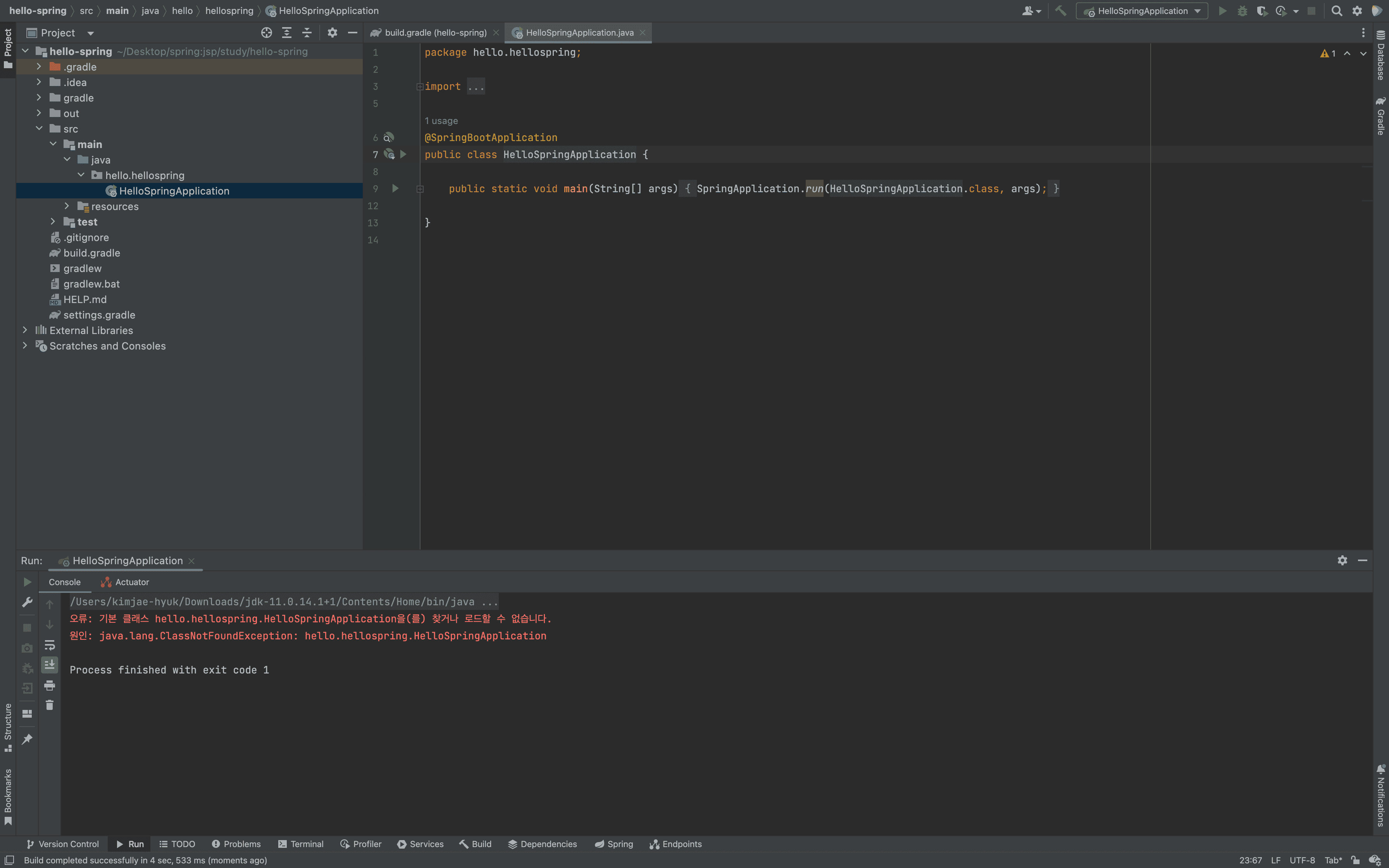Click the Debug bug icon in toolbar
The width and height of the screenshot is (1389, 868).
[1242, 11]
